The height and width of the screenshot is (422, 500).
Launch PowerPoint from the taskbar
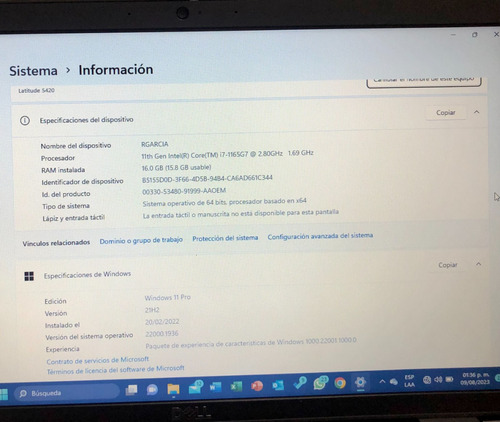point(257,386)
